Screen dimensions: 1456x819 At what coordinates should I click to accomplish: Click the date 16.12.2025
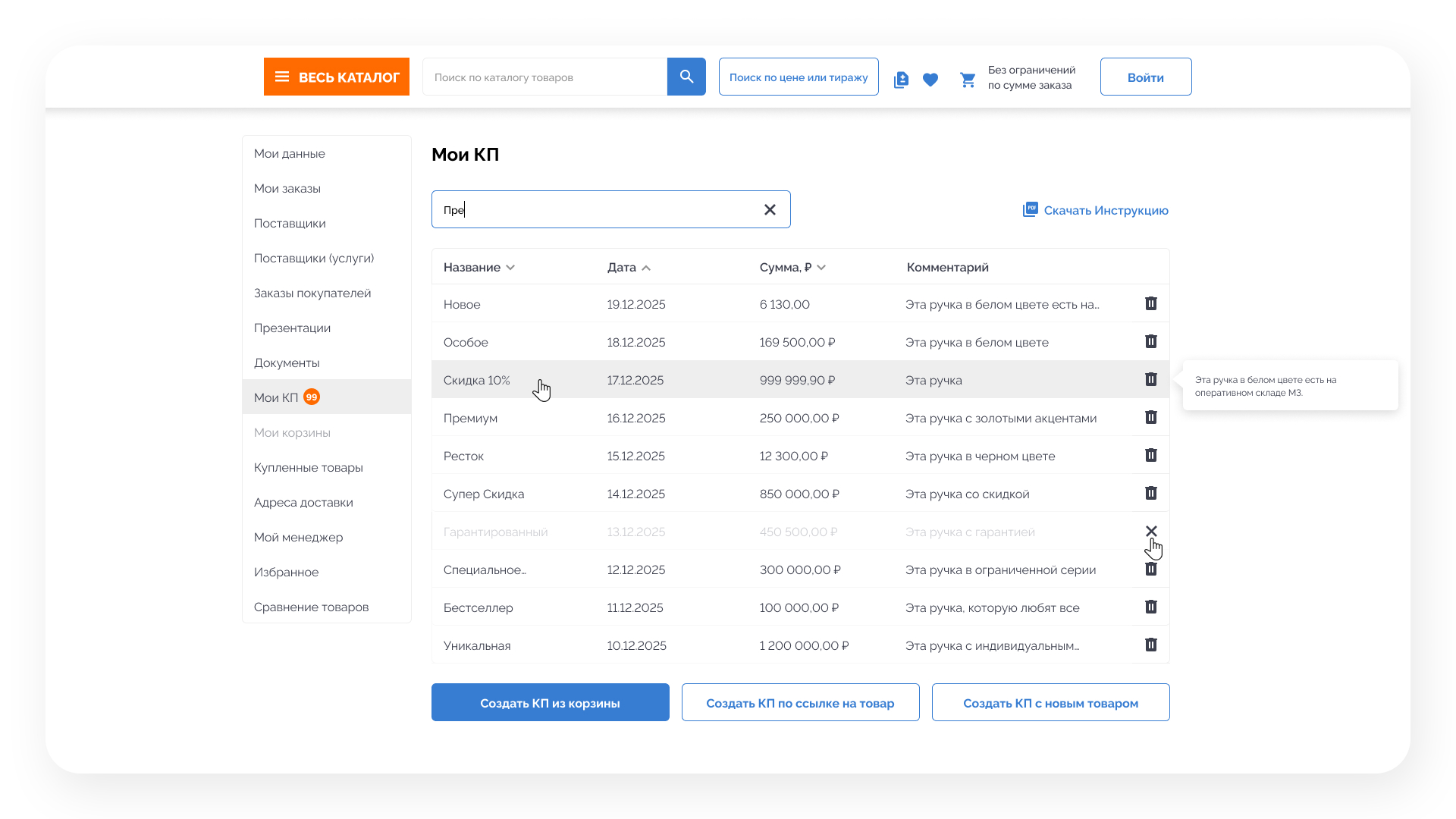click(x=636, y=418)
